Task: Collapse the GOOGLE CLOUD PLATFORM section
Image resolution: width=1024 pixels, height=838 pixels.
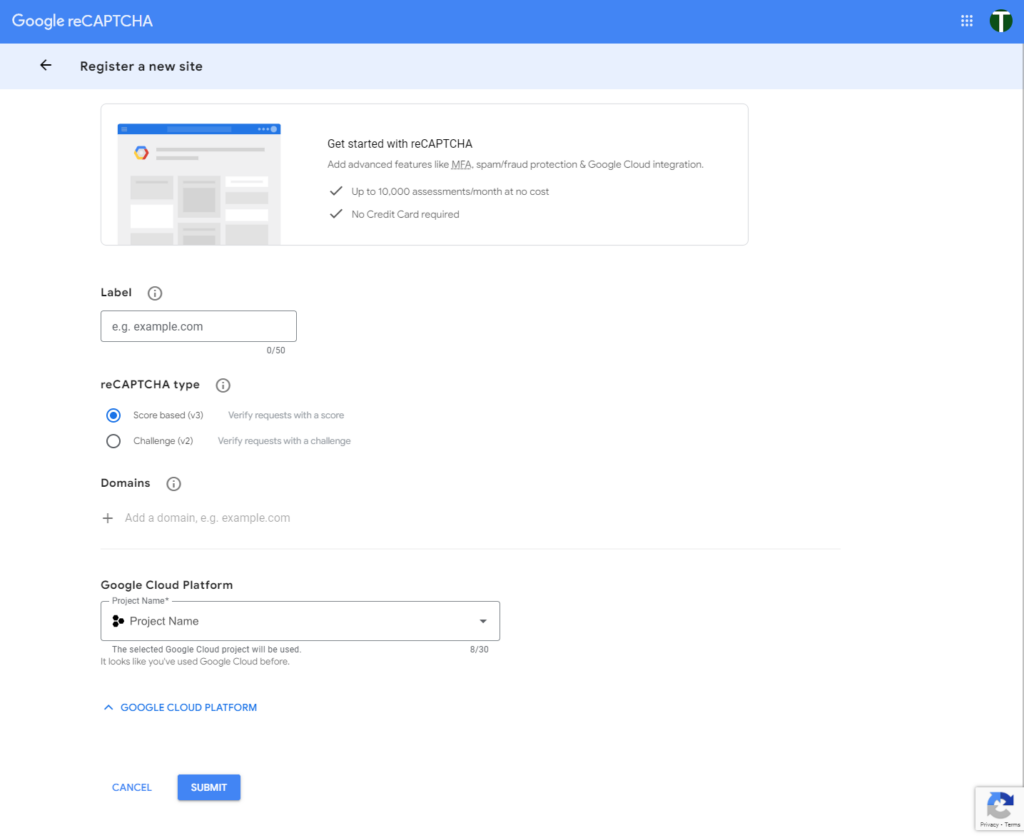Action: click(x=180, y=707)
